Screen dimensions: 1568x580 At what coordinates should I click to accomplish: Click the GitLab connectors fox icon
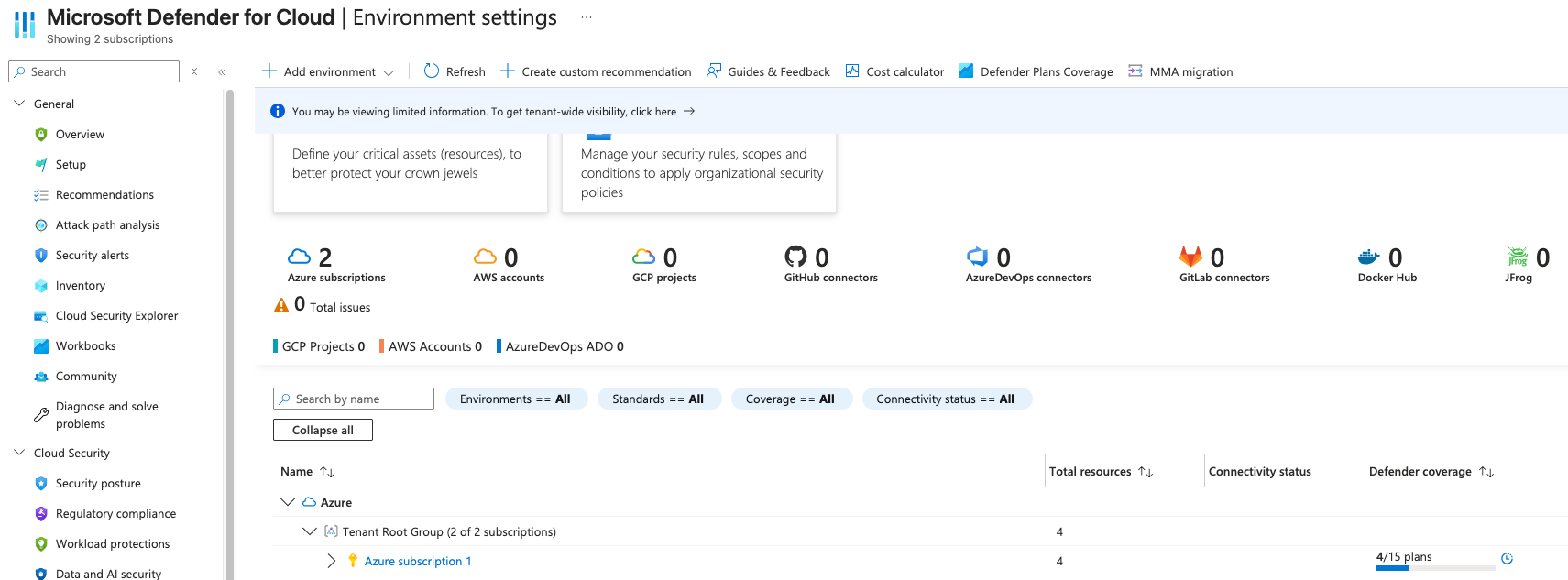coord(1190,257)
